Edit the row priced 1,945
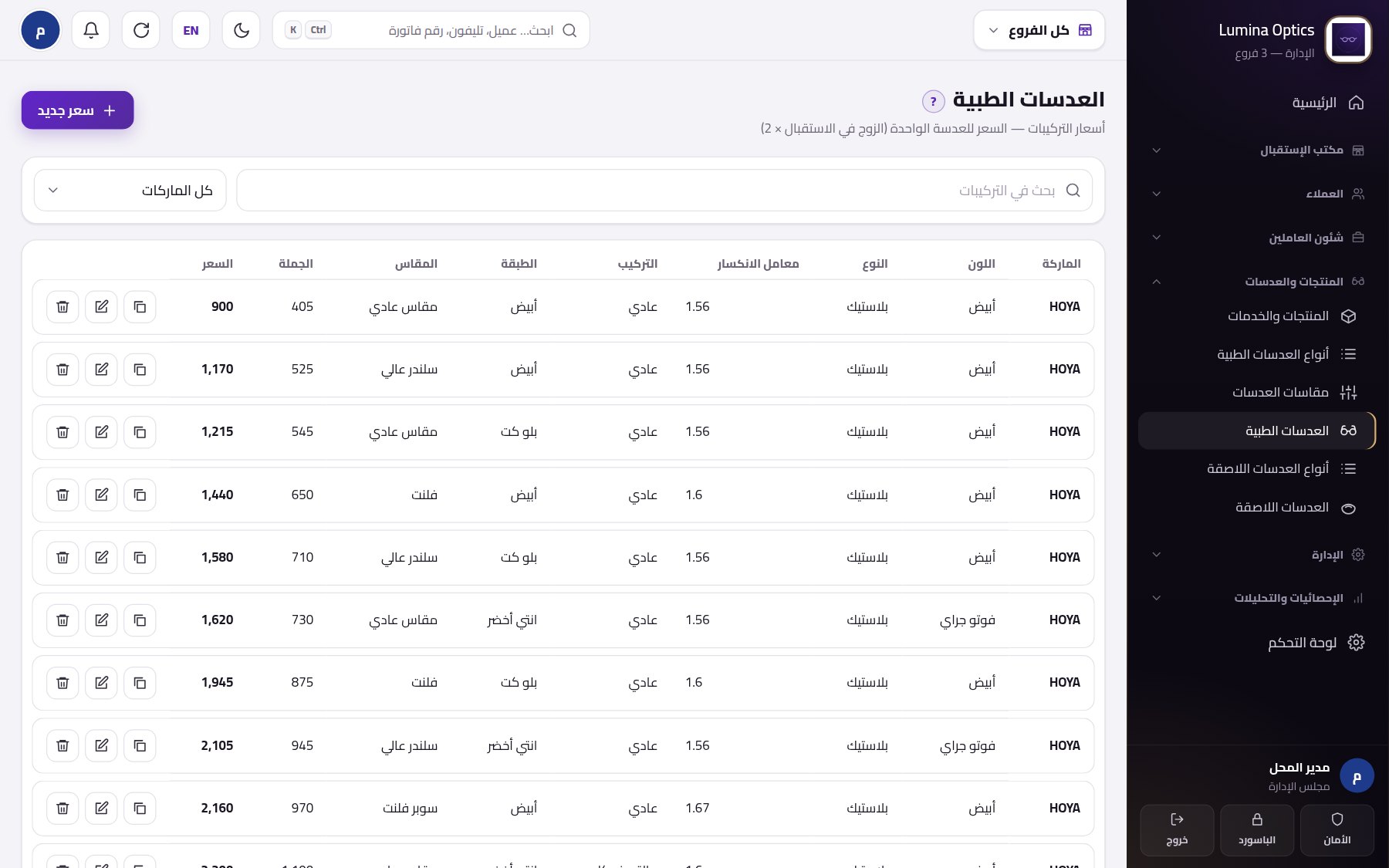This screenshot has height=868, width=1389. 101,683
